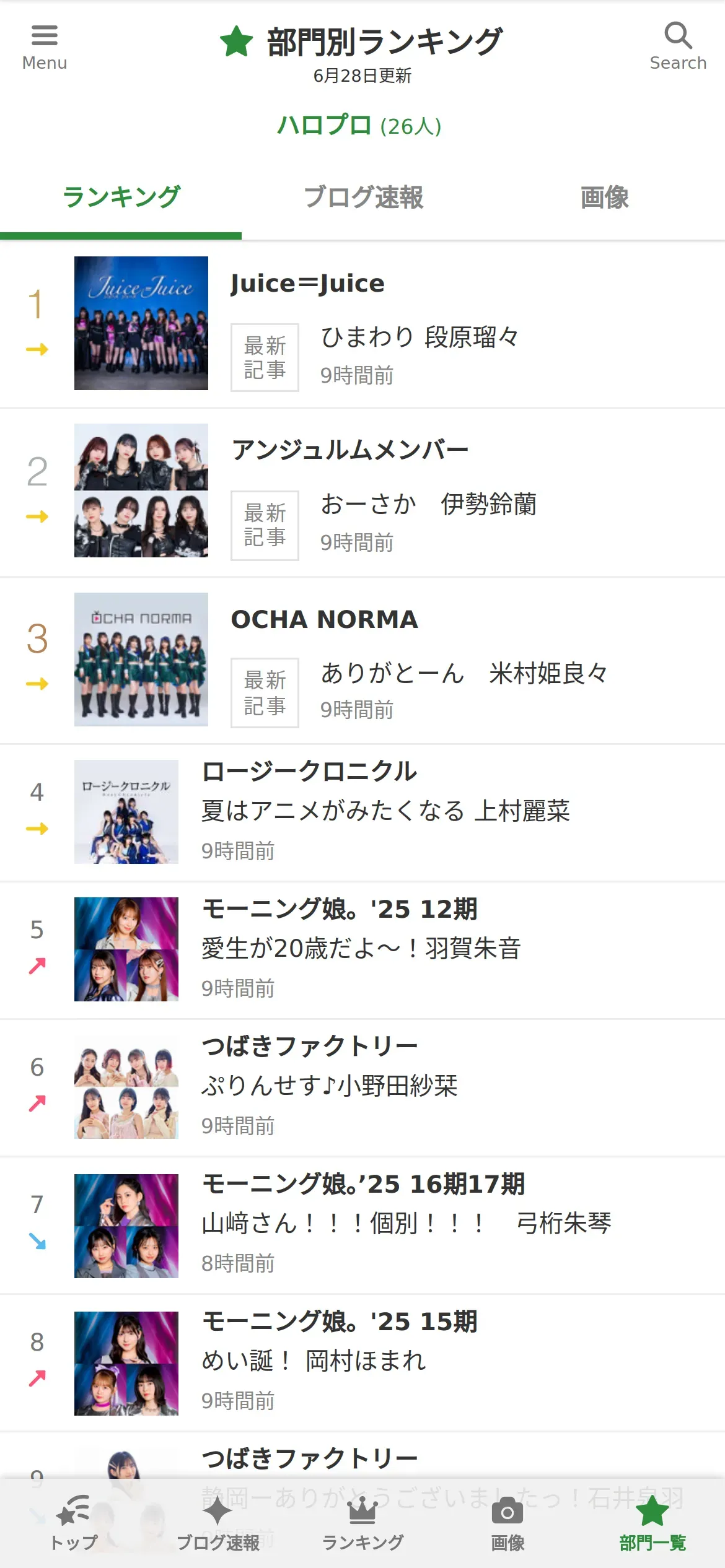Tap the ハロプロ (26人) category heading
Image resolution: width=725 pixels, height=1568 pixels.
point(359,126)
